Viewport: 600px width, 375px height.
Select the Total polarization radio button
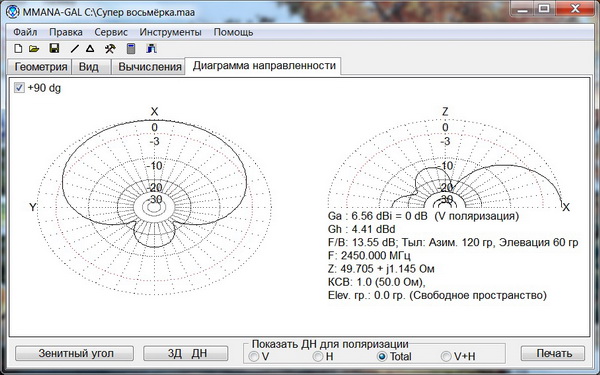click(382, 357)
